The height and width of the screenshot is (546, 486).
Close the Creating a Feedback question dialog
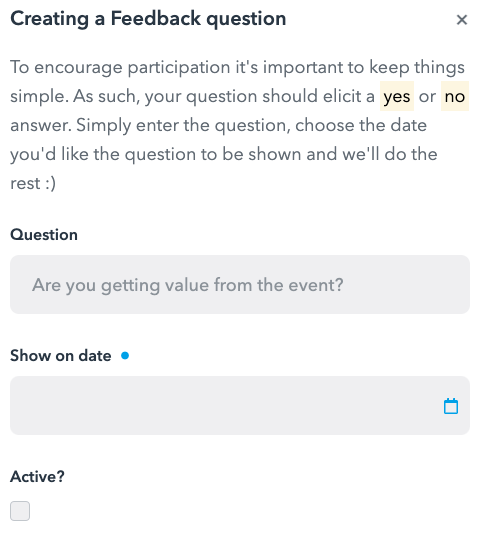[462, 20]
